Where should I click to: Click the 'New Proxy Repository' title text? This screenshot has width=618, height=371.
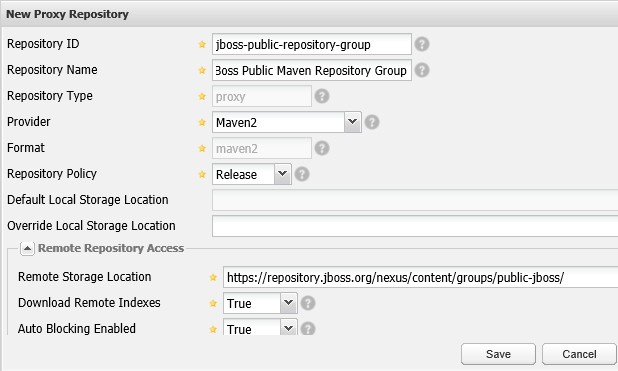click(67, 14)
